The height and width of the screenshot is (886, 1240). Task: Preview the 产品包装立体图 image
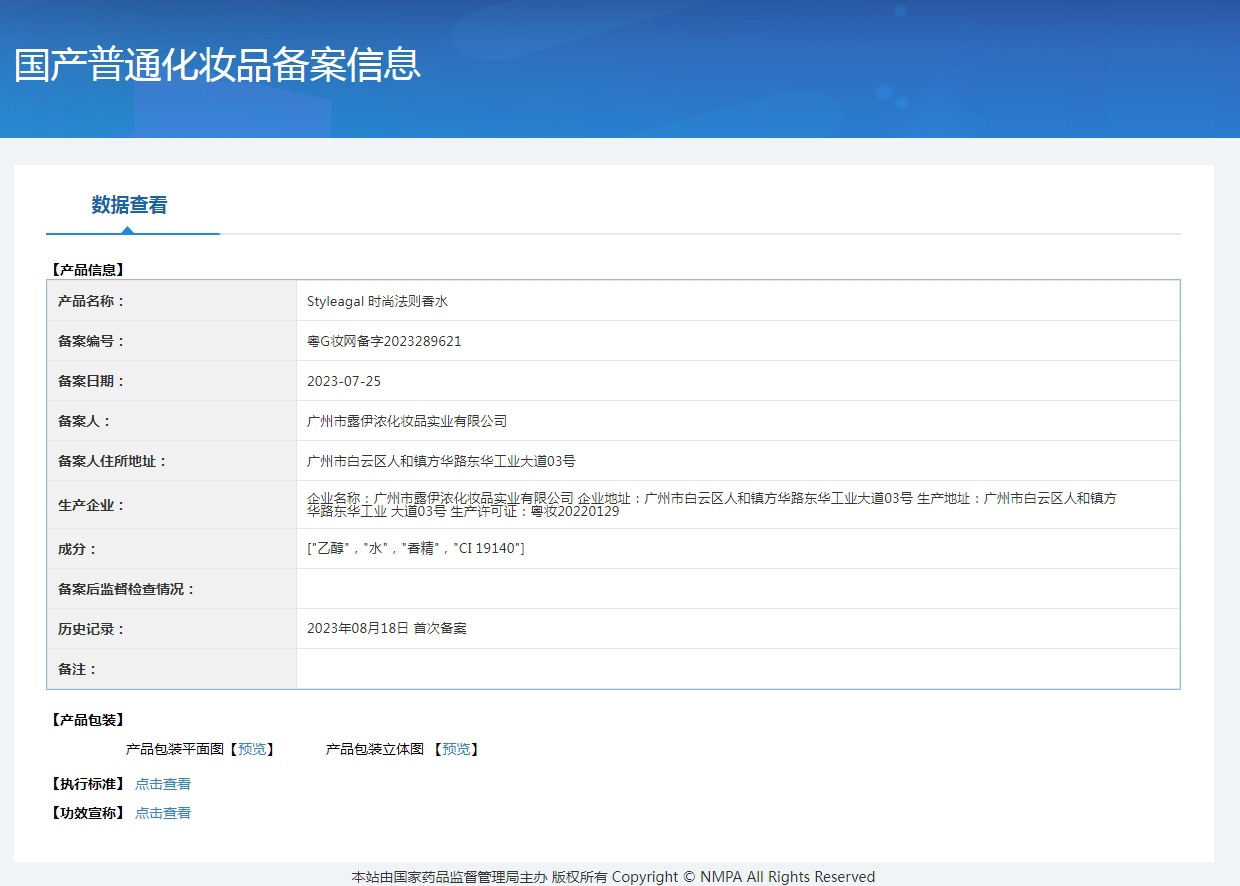[456, 749]
